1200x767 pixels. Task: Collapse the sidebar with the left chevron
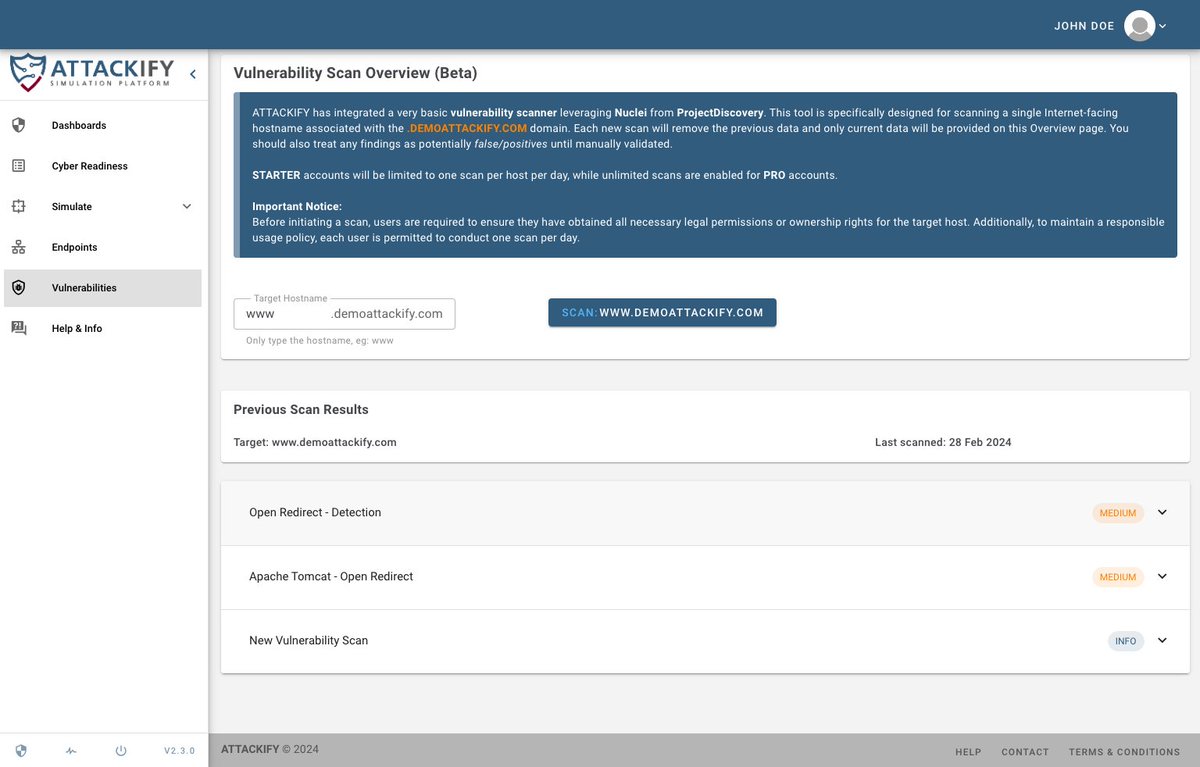coord(193,74)
